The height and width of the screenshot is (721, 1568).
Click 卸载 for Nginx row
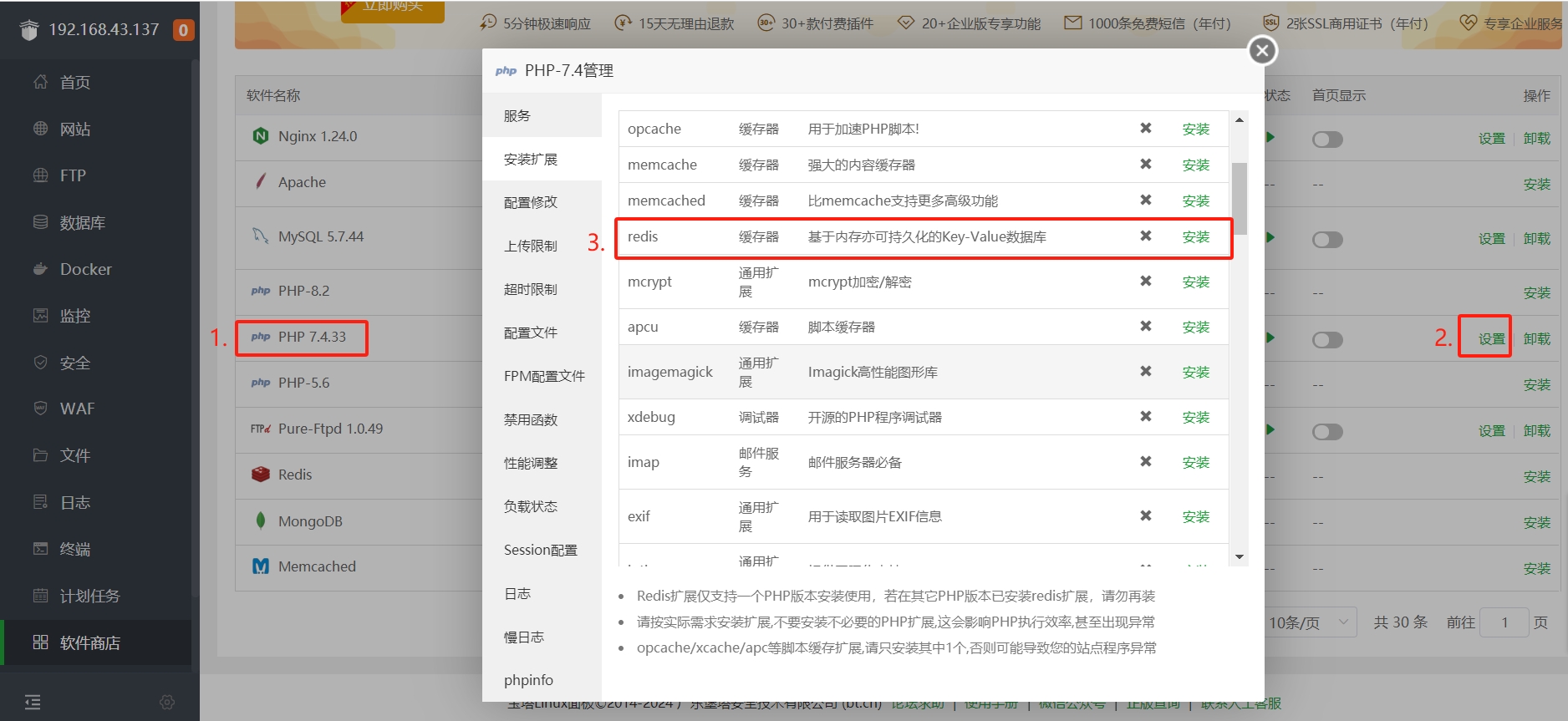point(1537,139)
